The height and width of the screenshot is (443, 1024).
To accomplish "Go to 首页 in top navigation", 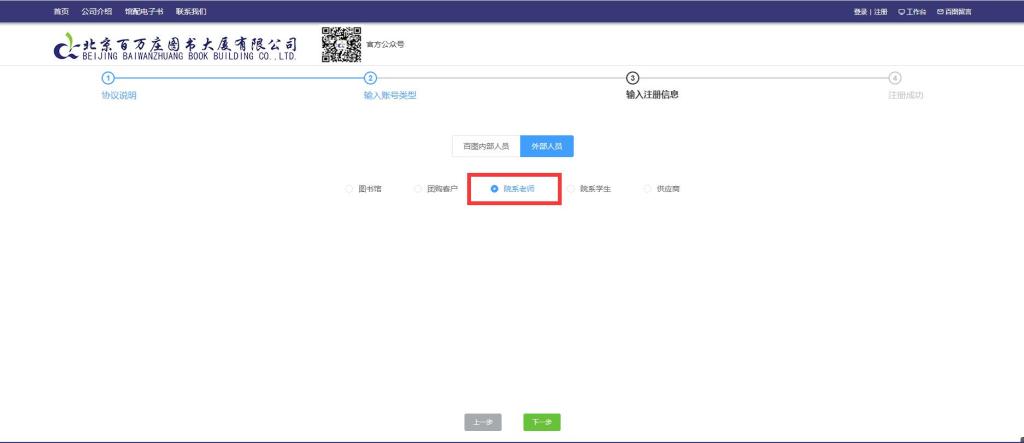I will pos(61,12).
